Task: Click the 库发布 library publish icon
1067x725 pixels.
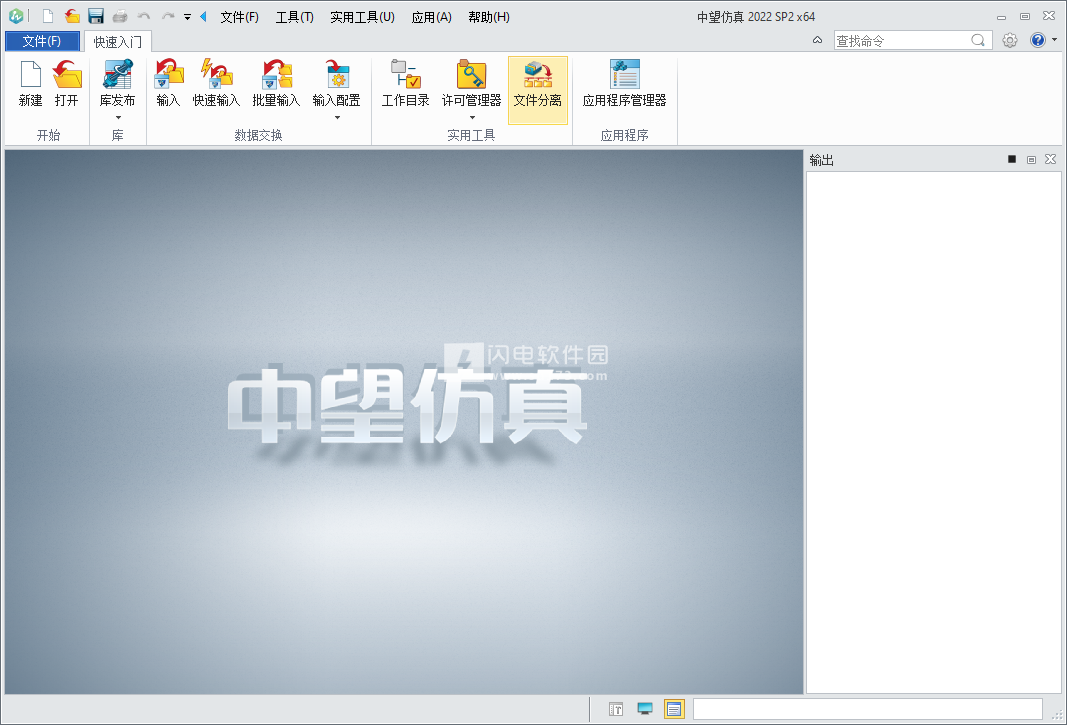Action: (117, 75)
